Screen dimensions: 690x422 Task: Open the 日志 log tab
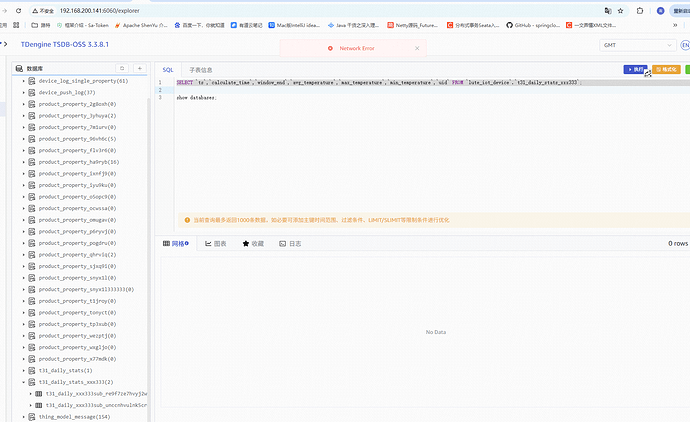[x=290, y=243]
